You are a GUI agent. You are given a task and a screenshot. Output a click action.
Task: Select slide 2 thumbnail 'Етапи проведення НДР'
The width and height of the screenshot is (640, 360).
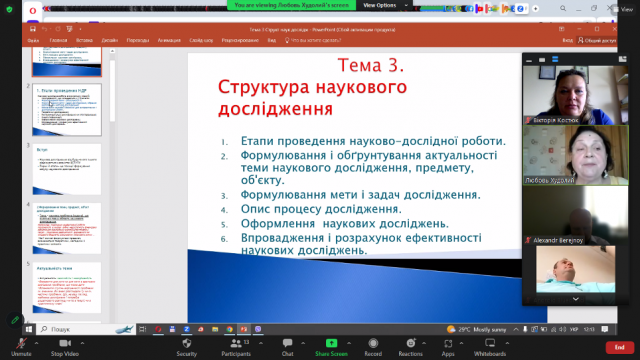pos(67,109)
